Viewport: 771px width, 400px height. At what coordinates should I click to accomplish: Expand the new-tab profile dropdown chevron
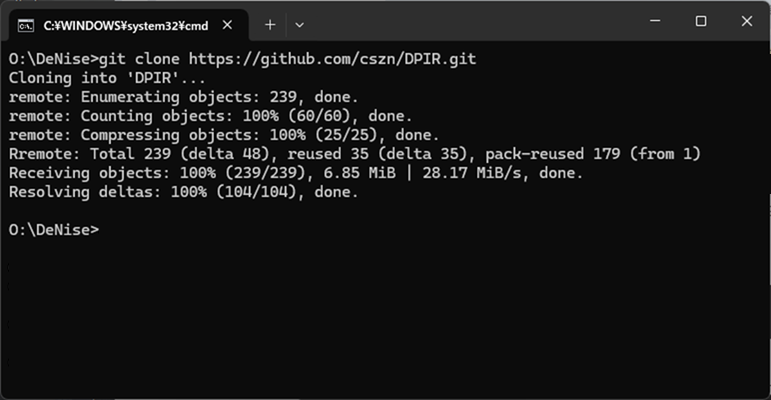pyautogui.click(x=299, y=25)
